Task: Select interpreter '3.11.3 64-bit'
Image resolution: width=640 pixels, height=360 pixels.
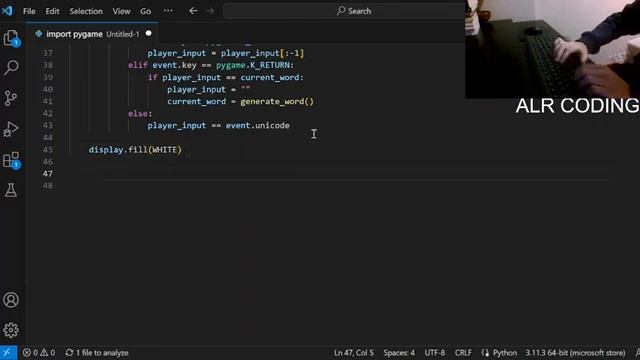Action: click(575, 353)
